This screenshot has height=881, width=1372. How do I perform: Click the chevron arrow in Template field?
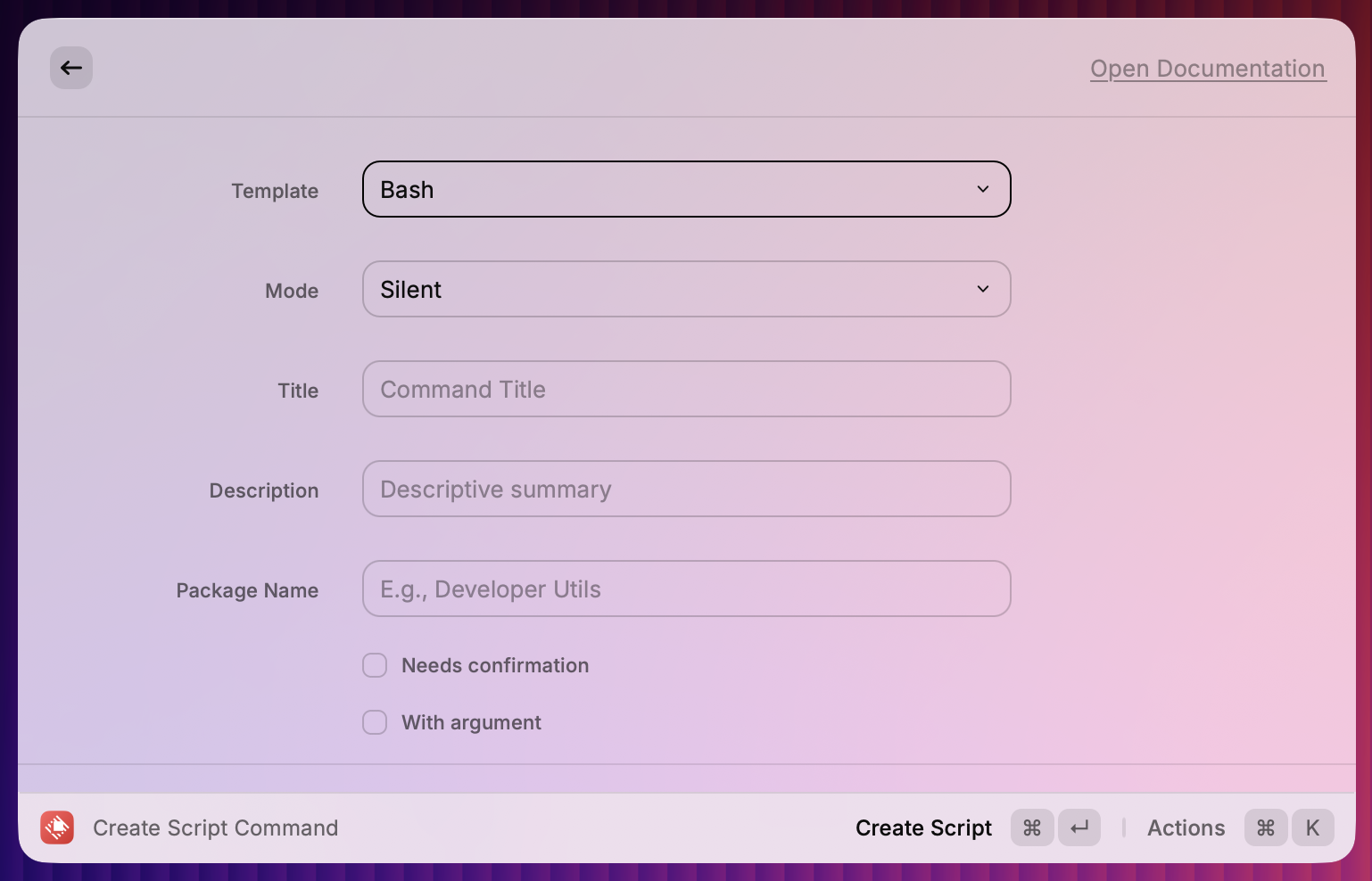[x=983, y=189]
